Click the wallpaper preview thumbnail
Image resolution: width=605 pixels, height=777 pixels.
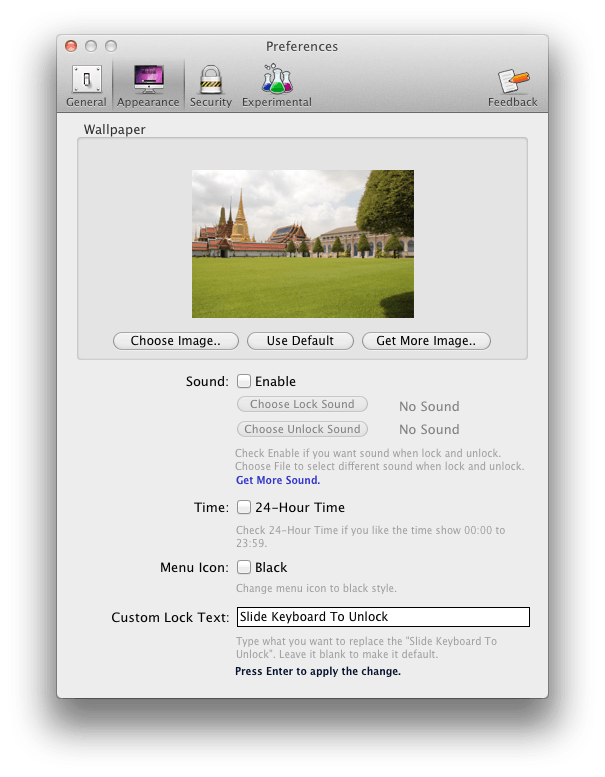303,244
